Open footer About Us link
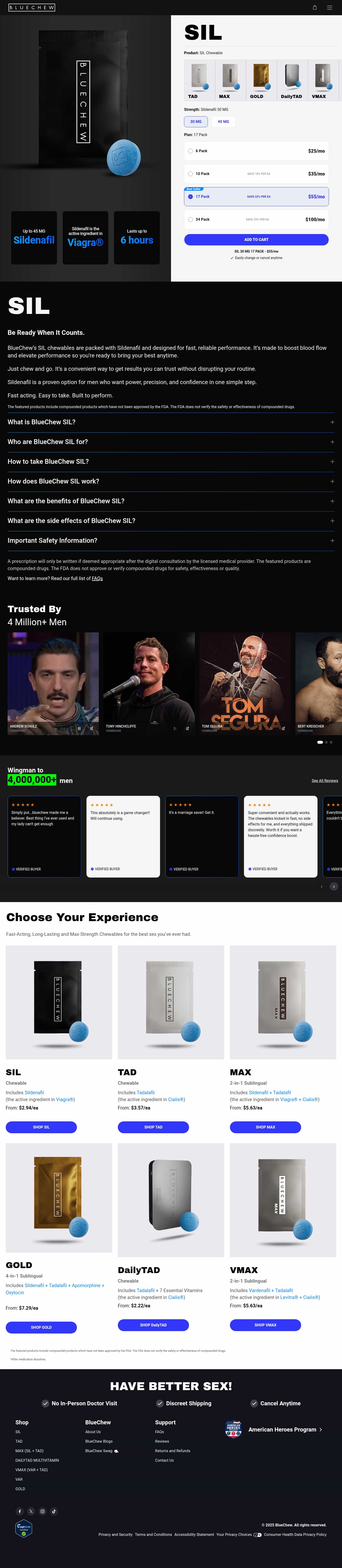Screen dimensions: 342x1568 93,1432
